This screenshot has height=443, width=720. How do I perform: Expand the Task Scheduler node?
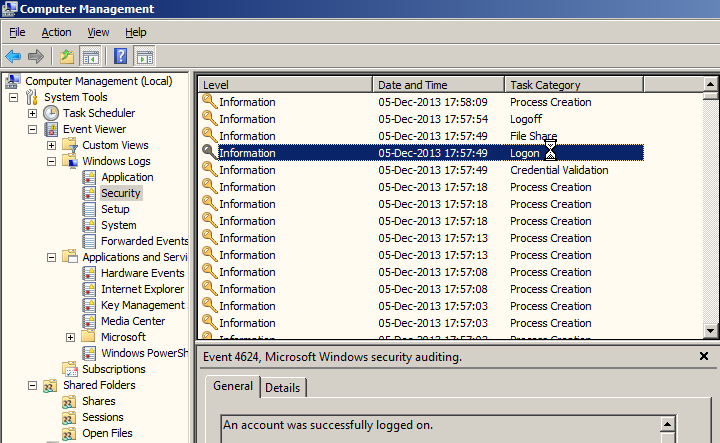32,113
